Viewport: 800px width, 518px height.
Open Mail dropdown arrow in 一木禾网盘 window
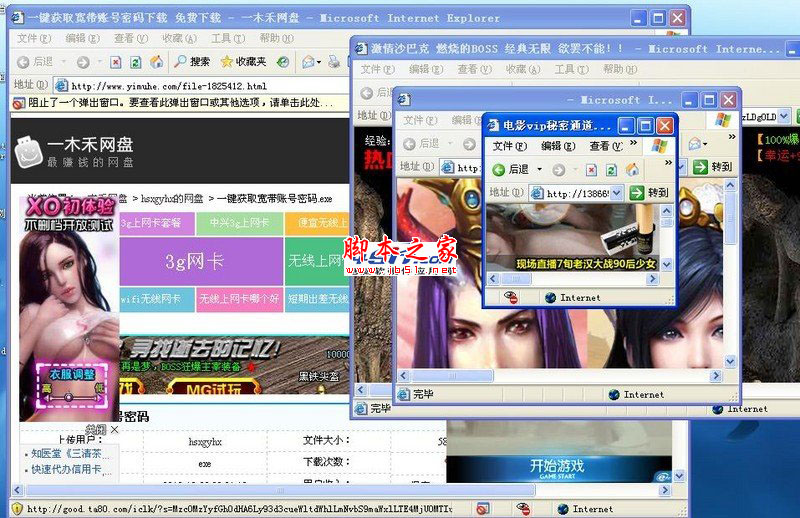point(319,62)
